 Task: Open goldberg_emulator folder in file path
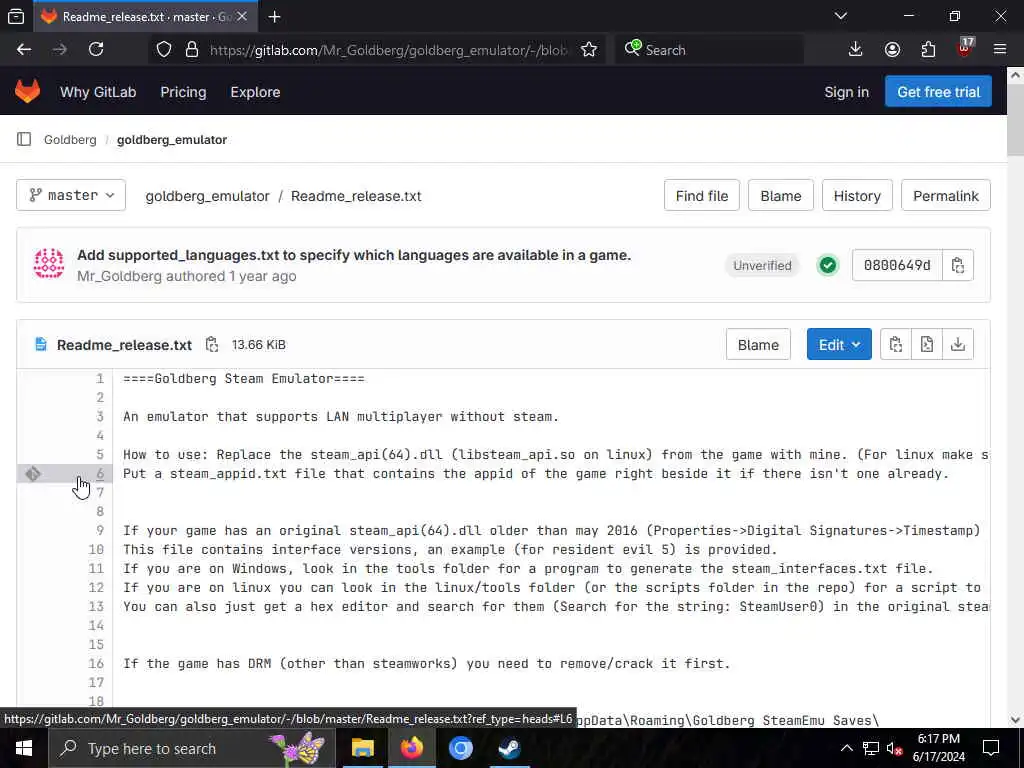pos(207,196)
